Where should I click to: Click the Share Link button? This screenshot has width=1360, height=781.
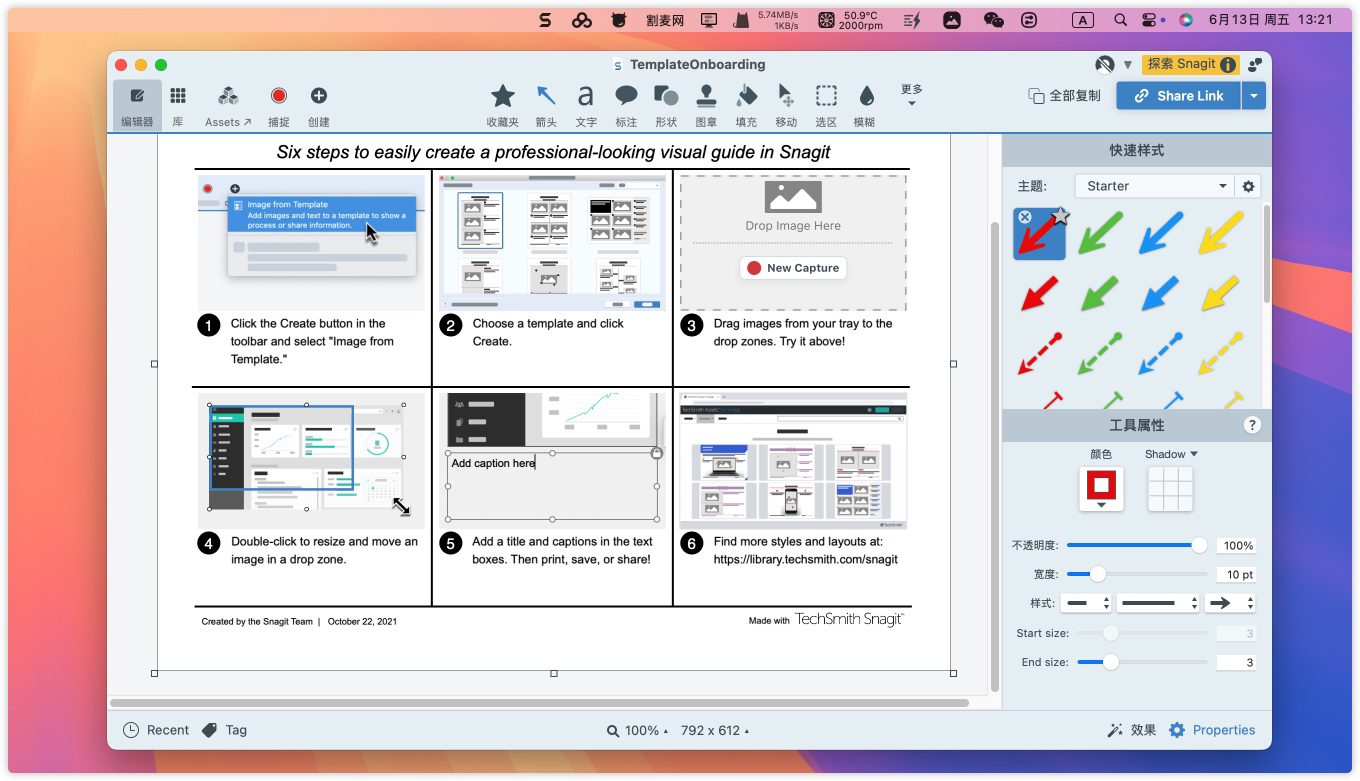(x=1178, y=96)
